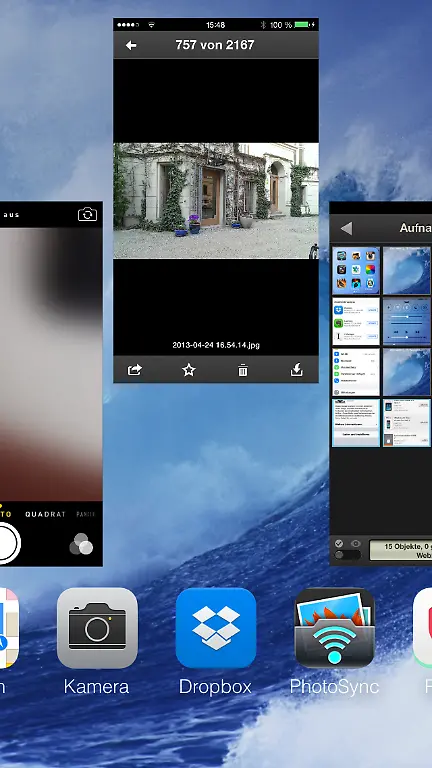Switch cameras with the flip camera icon
This screenshot has height=768, width=432.
[87, 215]
